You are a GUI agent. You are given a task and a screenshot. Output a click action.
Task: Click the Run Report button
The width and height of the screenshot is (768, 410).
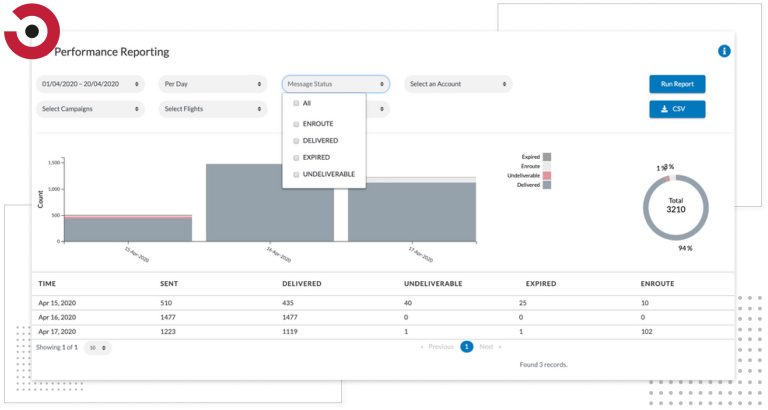point(677,84)
